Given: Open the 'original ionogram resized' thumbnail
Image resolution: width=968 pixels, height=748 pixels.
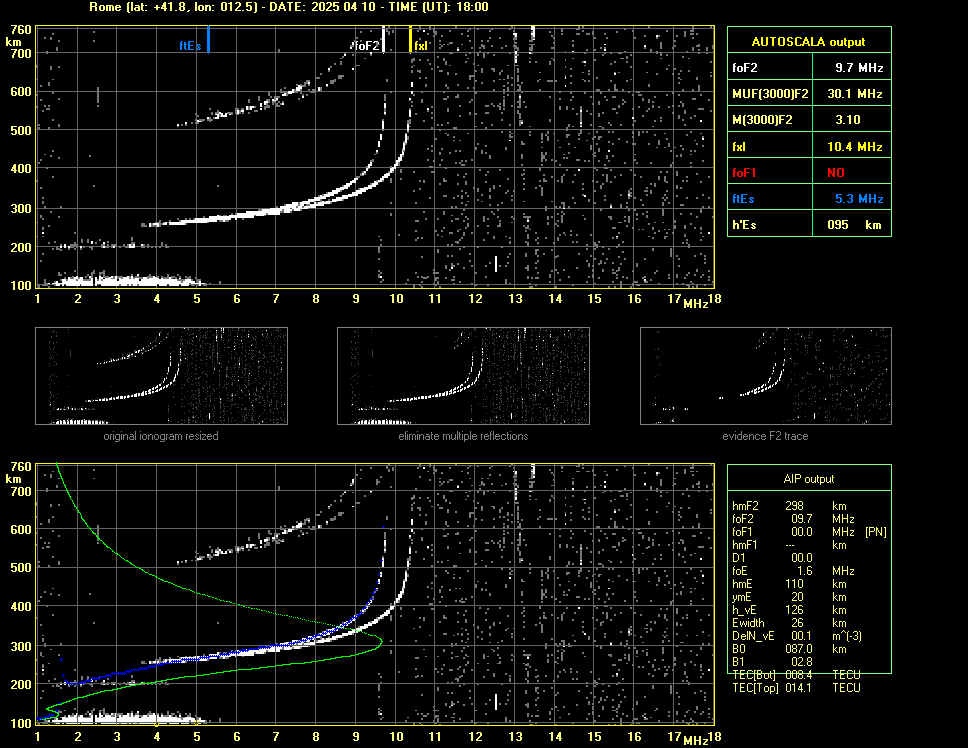Looking at the screenshot, I should pyautogui.click(x=161, y=376).
